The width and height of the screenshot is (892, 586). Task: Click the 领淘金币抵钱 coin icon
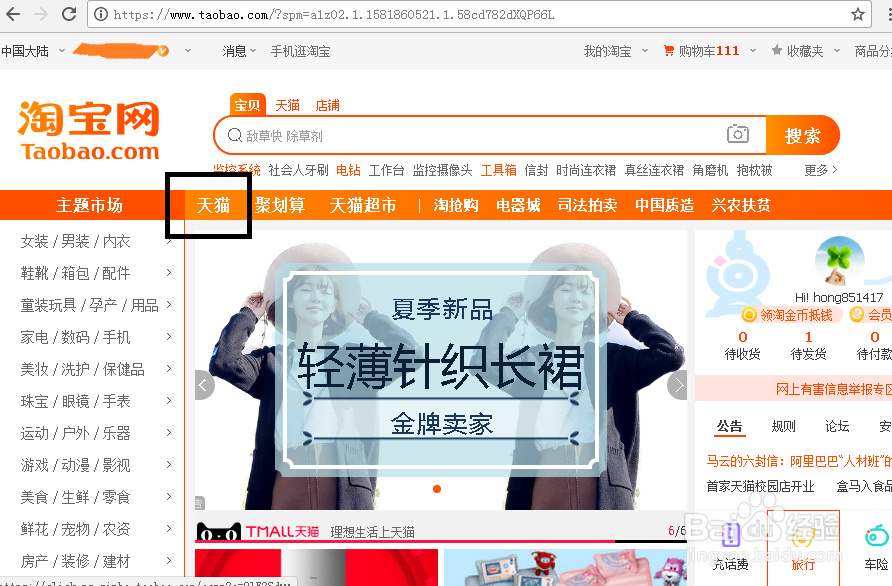pos(749,315)
